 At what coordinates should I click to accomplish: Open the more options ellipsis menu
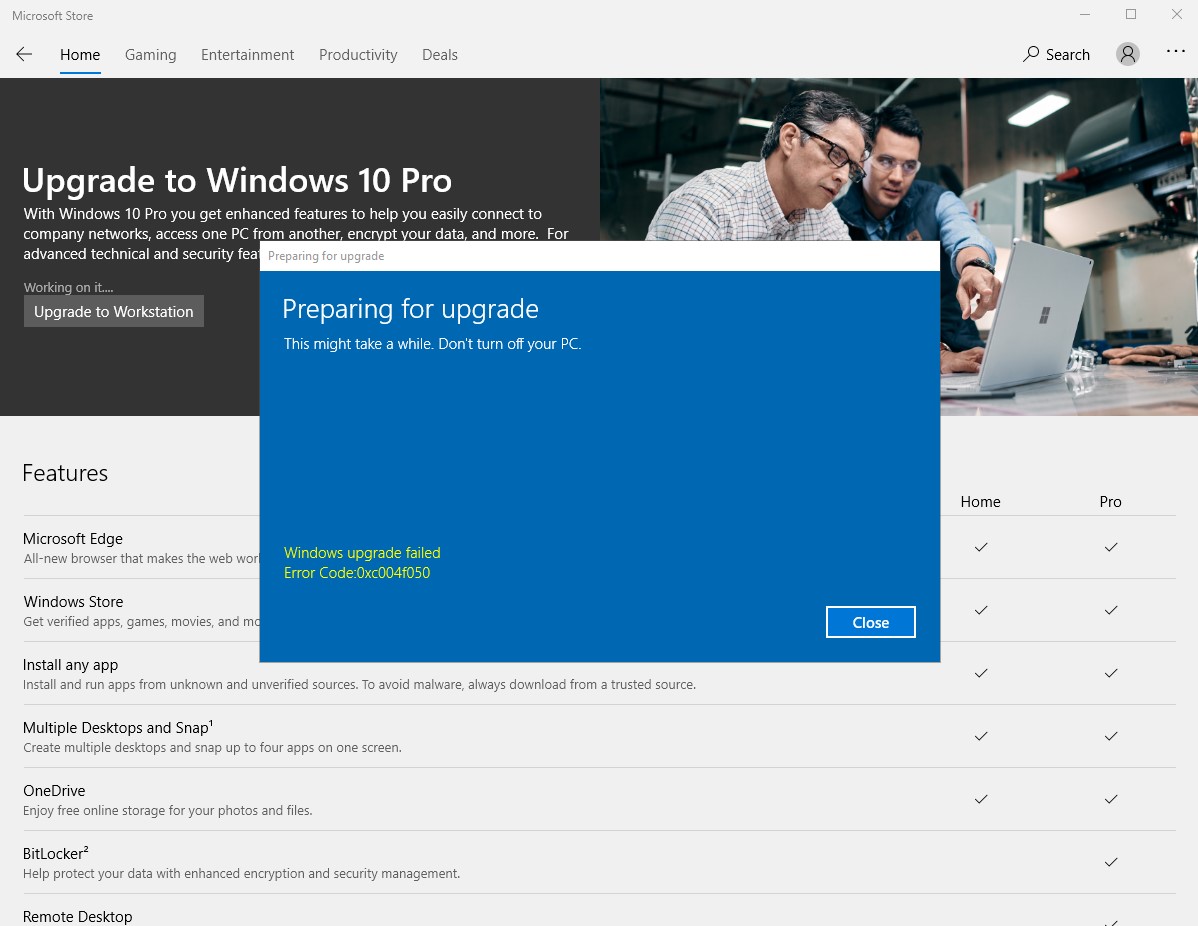[x=1175, y=51]
